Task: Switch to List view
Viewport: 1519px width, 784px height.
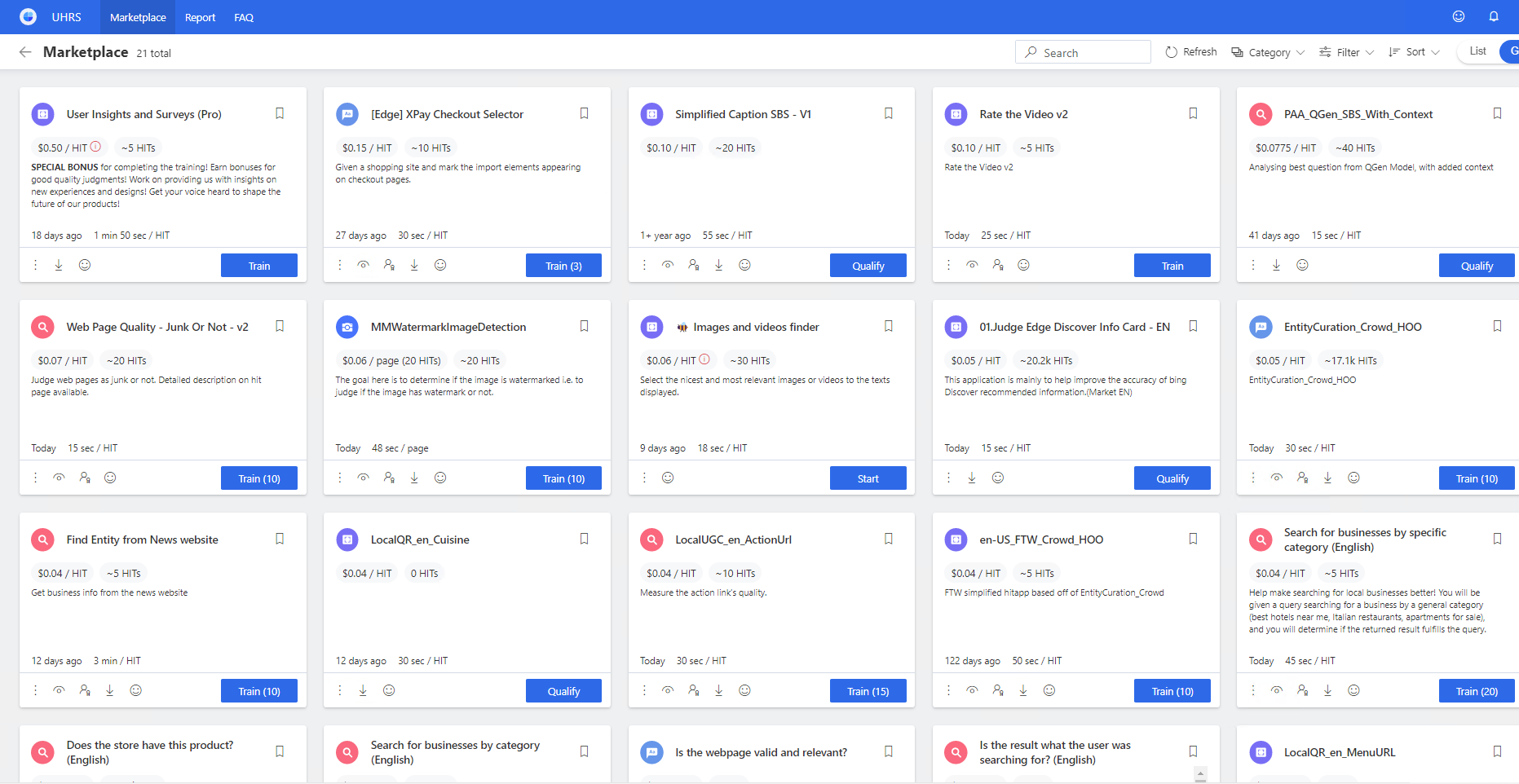Action: (1477, 51)
